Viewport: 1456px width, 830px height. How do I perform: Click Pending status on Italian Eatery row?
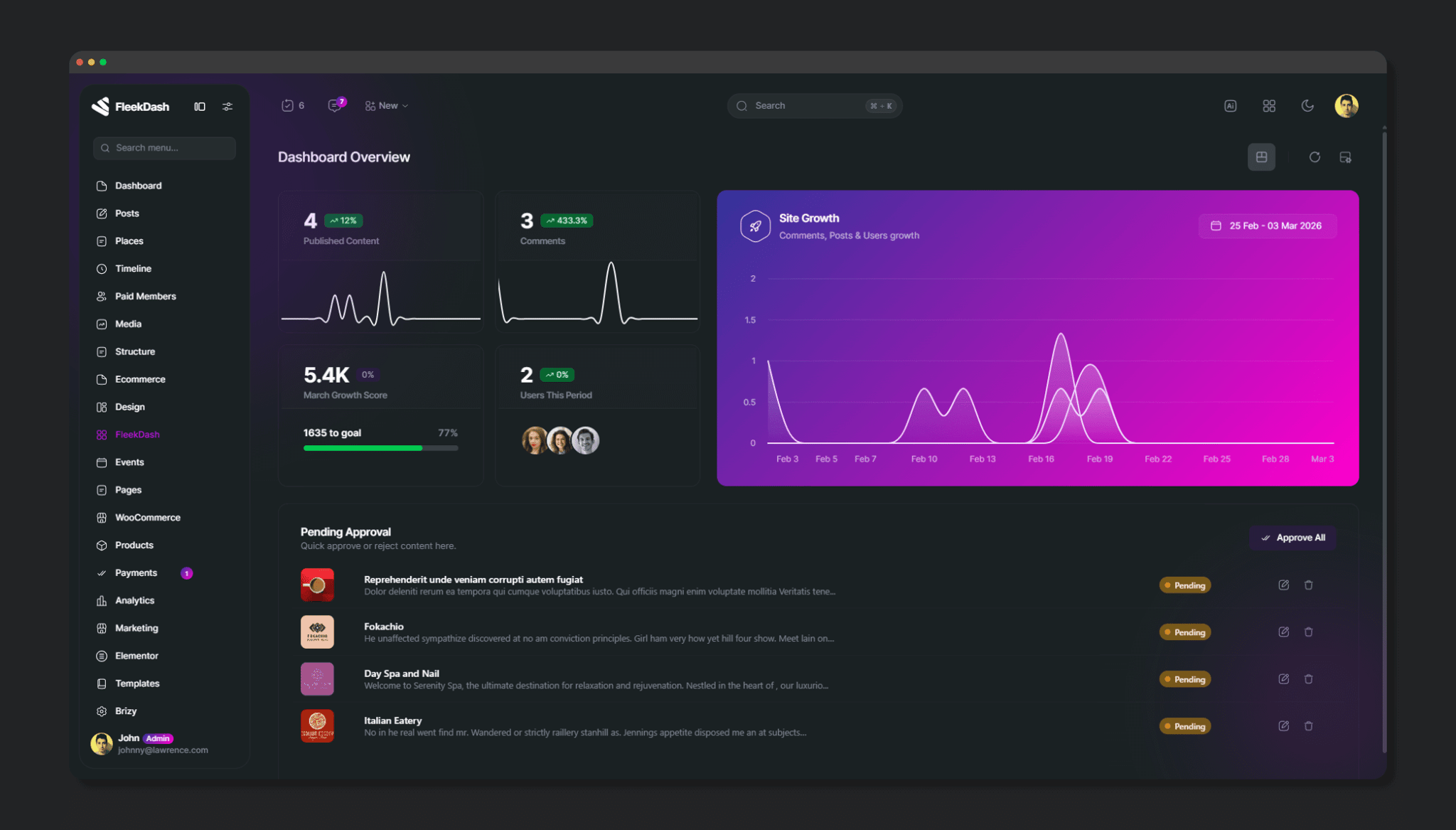1185,726
